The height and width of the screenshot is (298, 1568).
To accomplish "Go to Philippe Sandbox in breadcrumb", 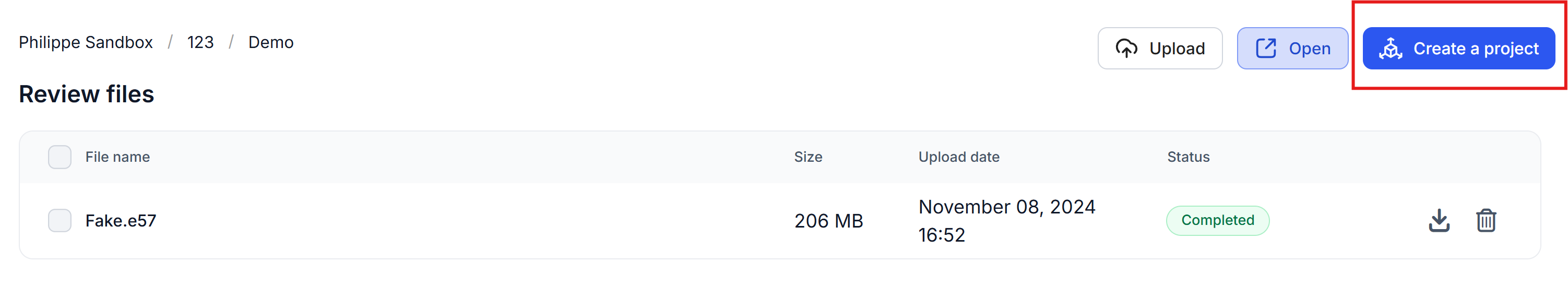I will point(86,43).
